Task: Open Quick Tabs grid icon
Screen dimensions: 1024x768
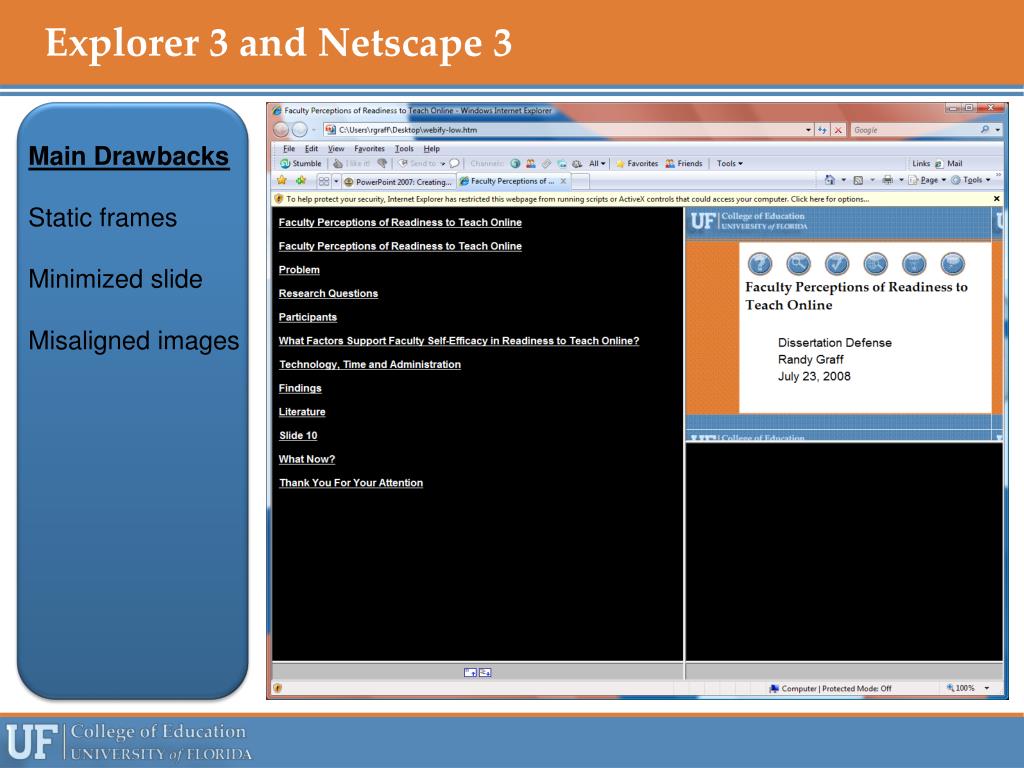Action: (x=324, y=181)
